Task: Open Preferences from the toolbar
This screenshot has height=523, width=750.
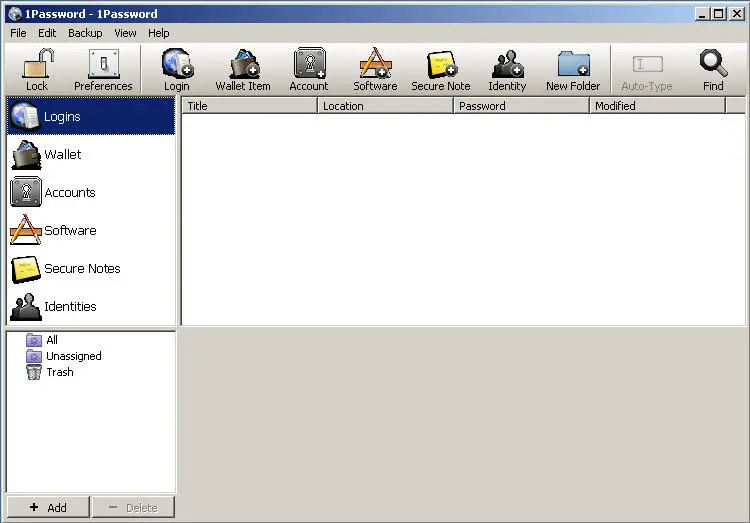Action: click(103, 70)
